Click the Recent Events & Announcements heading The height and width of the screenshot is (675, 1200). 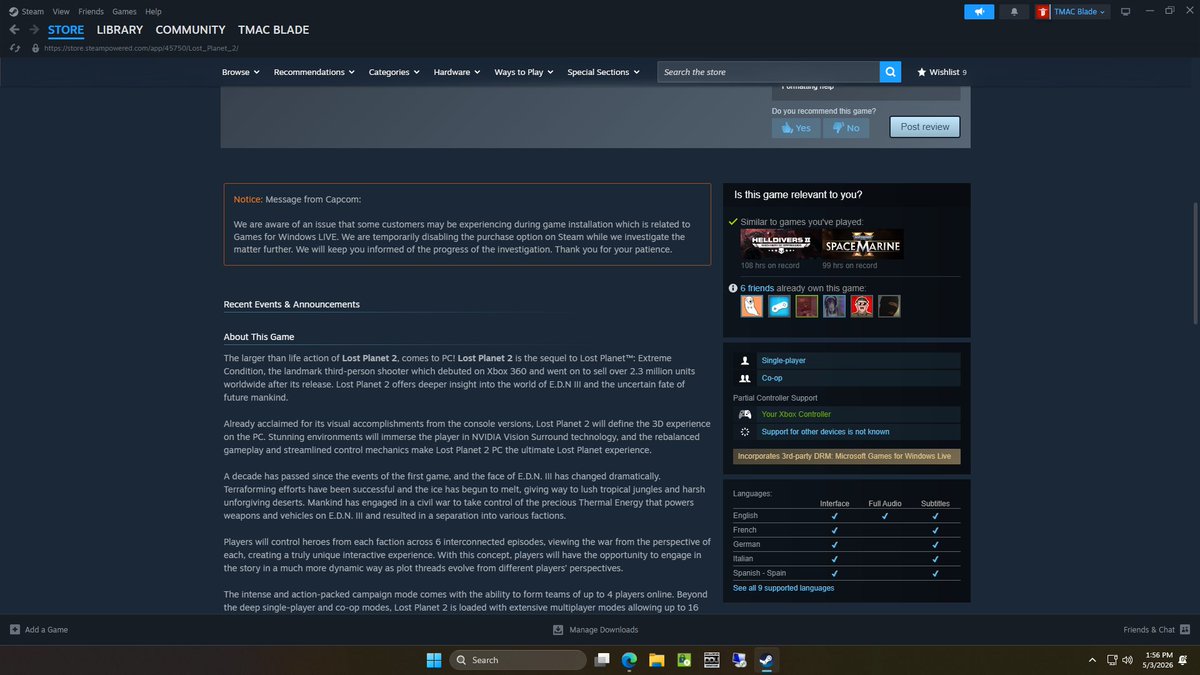pyautogui.click(x=292, y=304)
